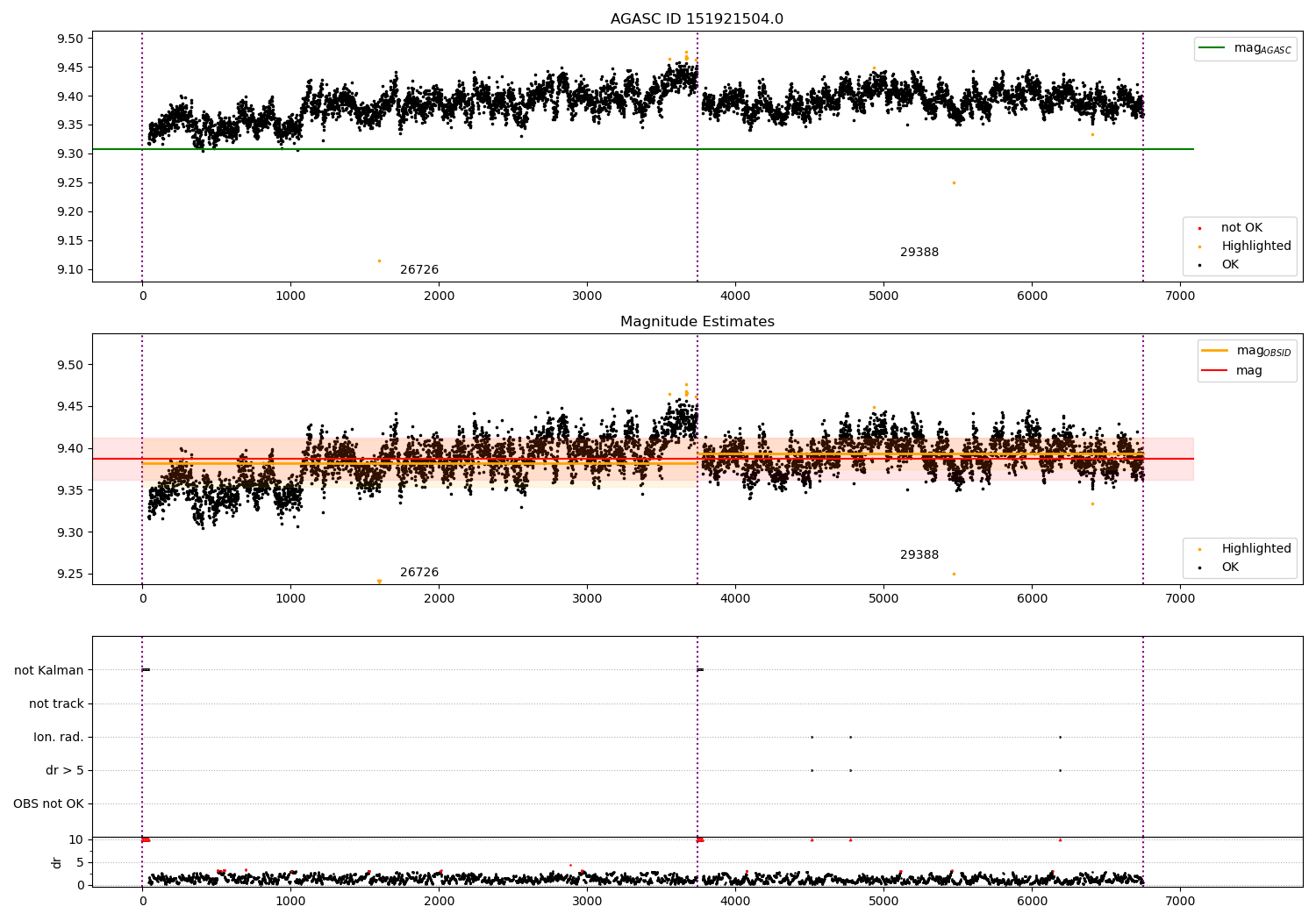Click the orange triangle marker in middle plot
This screenshot has width=1316, height=921.
(x=379, y=582)
